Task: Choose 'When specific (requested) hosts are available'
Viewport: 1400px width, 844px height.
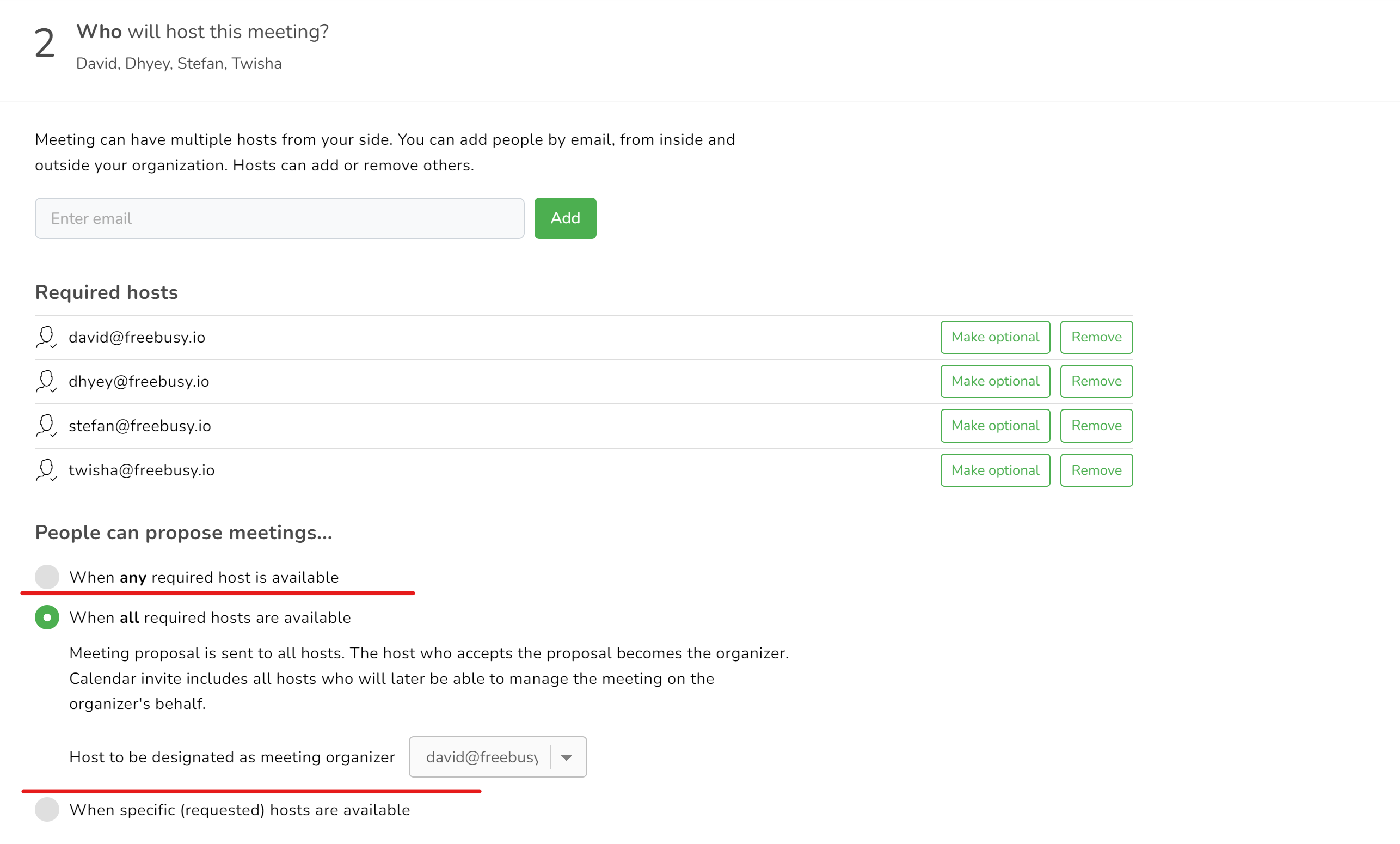Action: 47,809
